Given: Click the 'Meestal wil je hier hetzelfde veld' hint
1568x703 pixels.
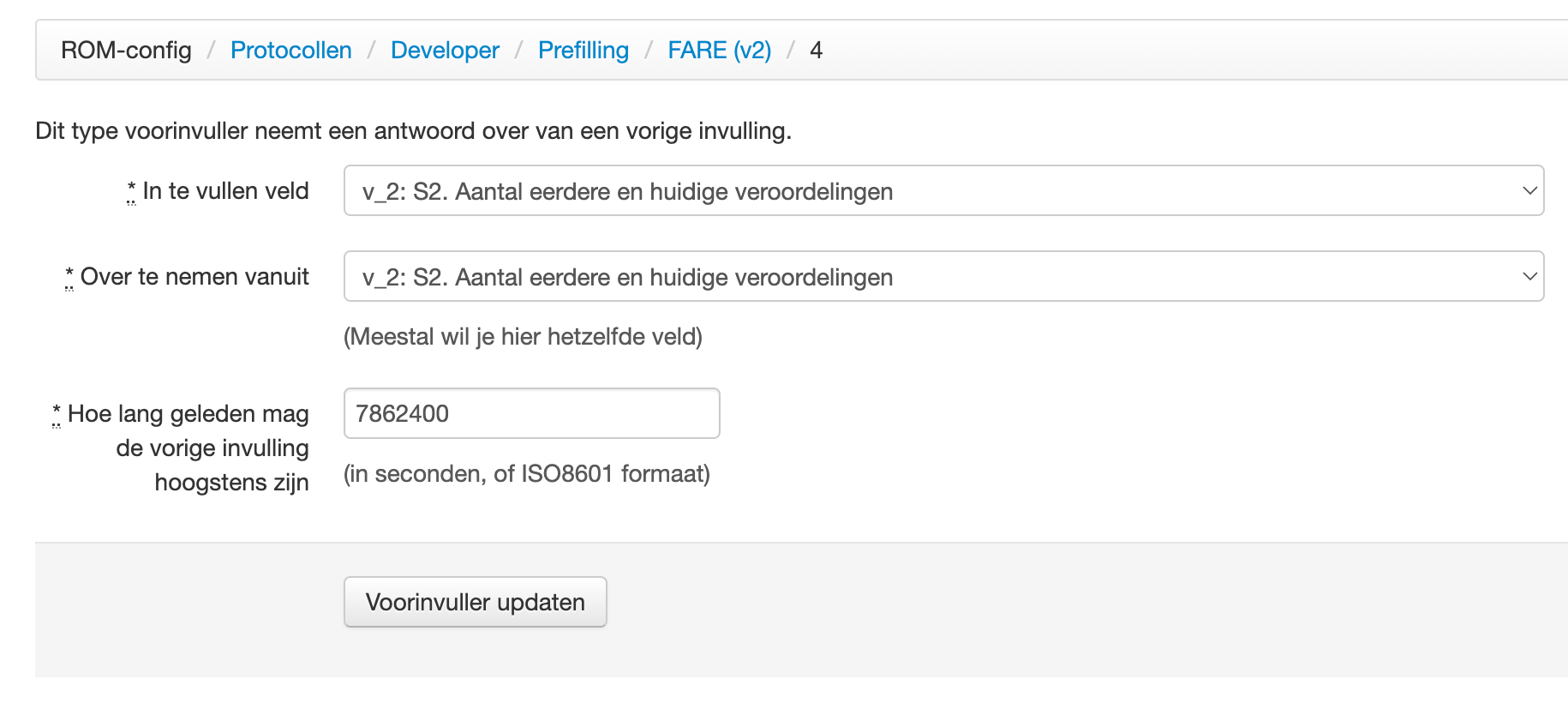Looking at the screenshot, I should 523,337.
